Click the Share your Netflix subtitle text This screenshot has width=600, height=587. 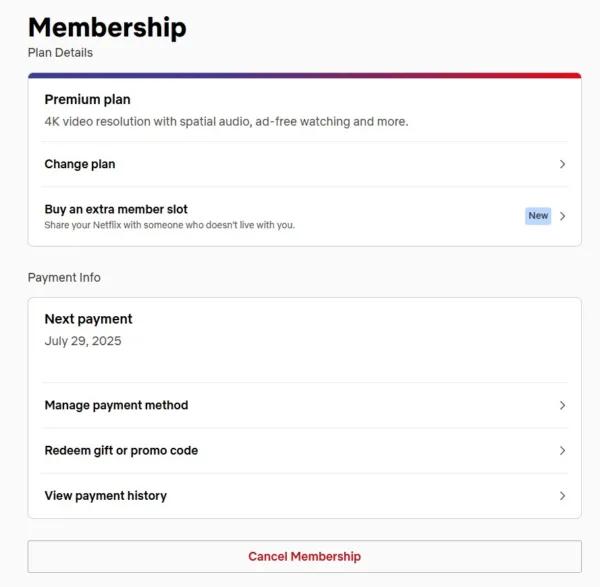(169, 225)
